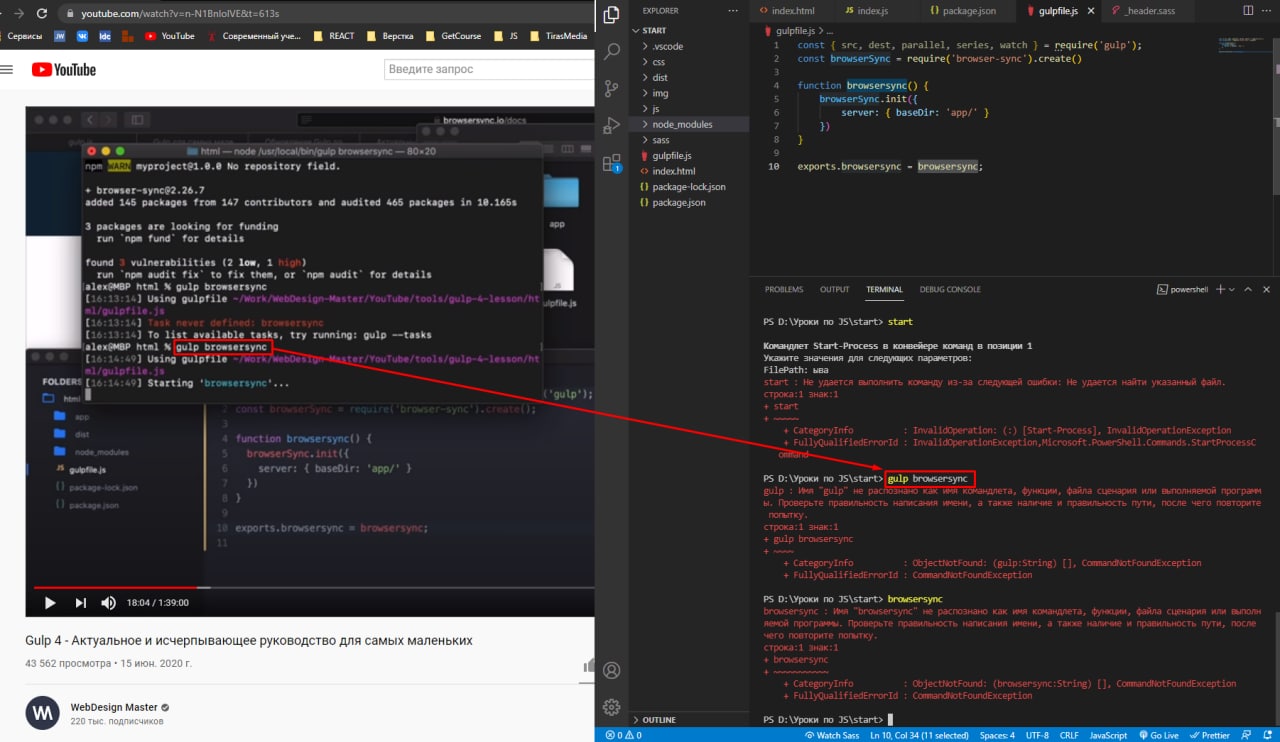
Task: Close the terminal panel
Action: (x=1267, y=289)
